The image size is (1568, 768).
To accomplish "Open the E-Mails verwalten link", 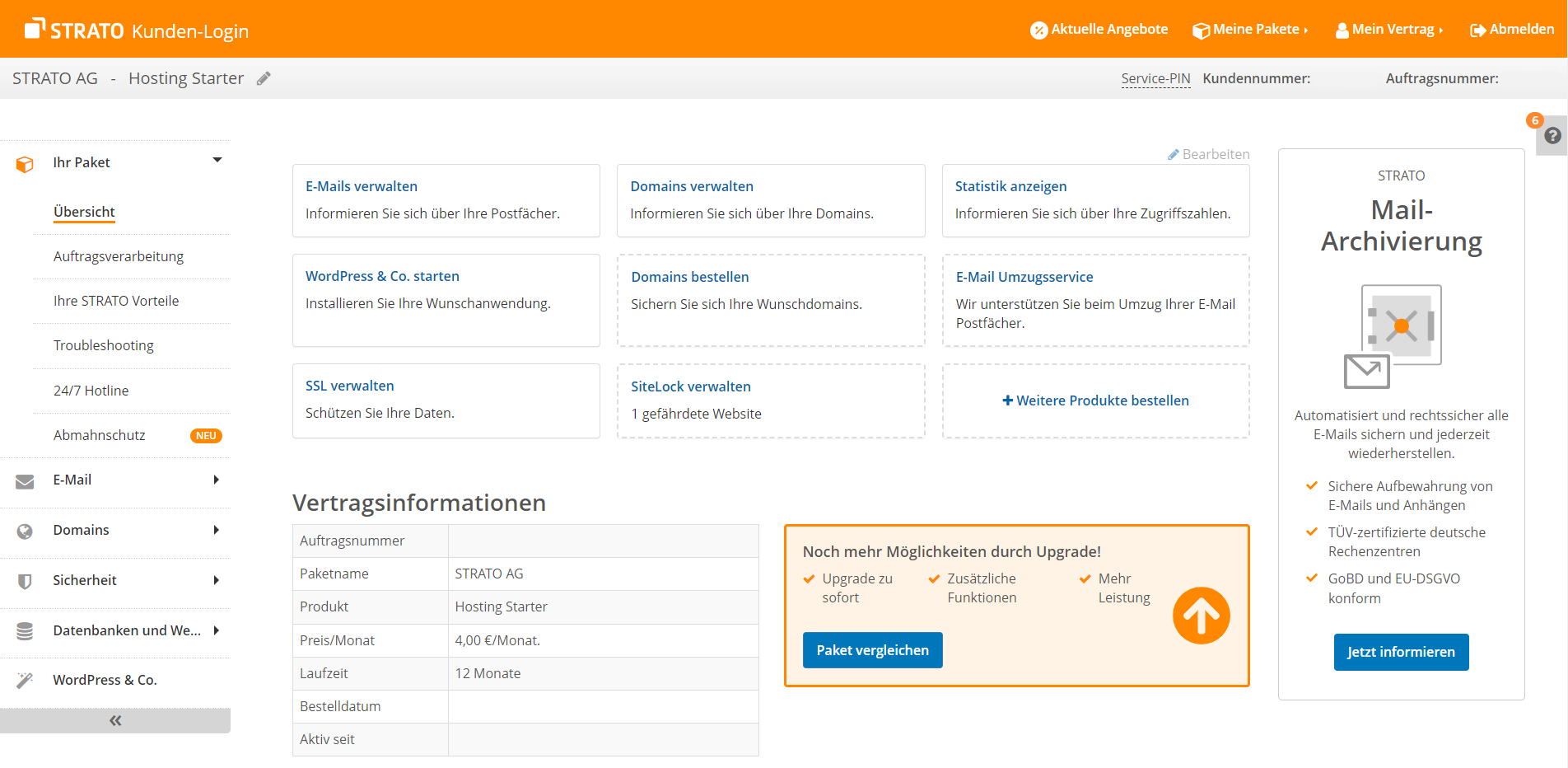I will (x=362, y=186).
